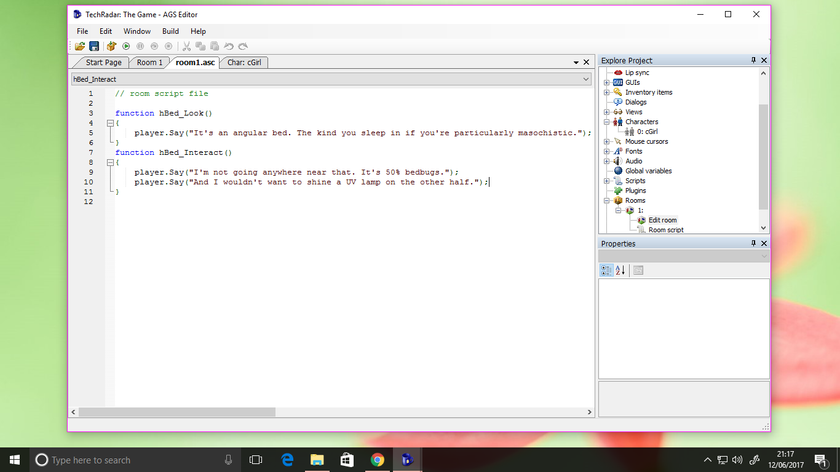Image resolution: width=840 pixels, height=472 pixels.
Task: Select Edit room in project tree
Action: coord(662,220)
